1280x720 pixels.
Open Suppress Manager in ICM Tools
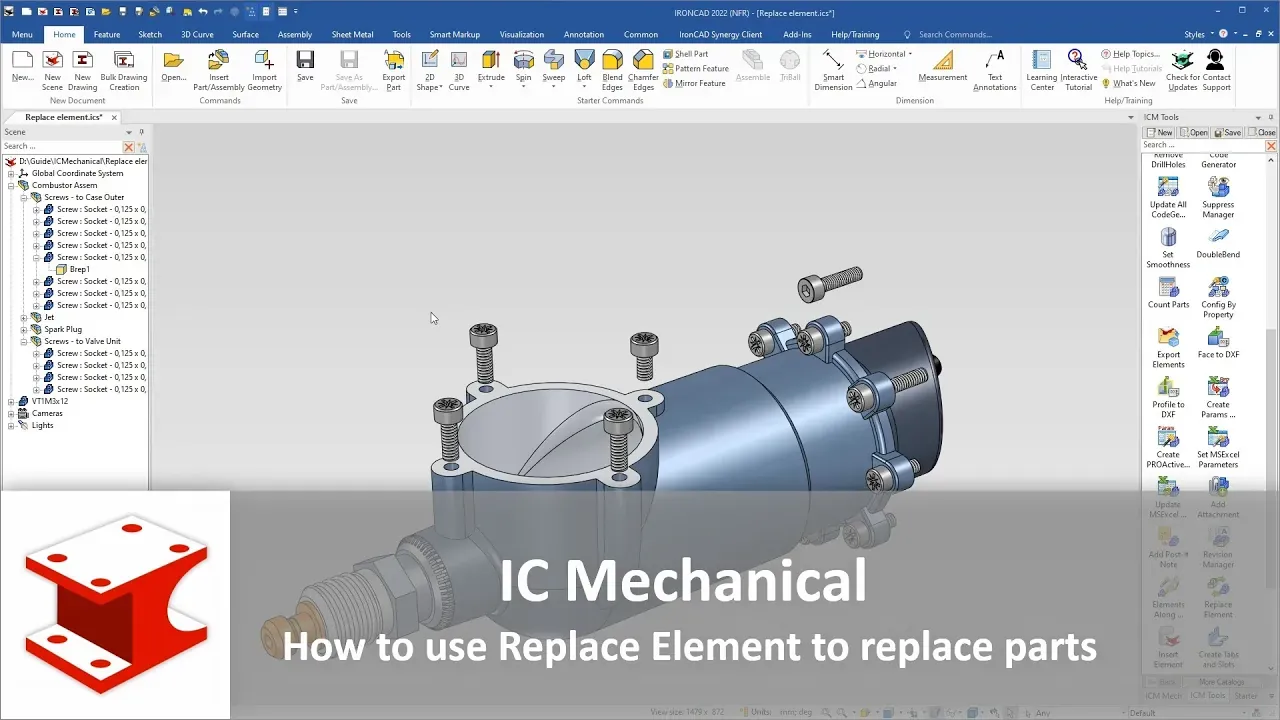(x=1218, y=198)
